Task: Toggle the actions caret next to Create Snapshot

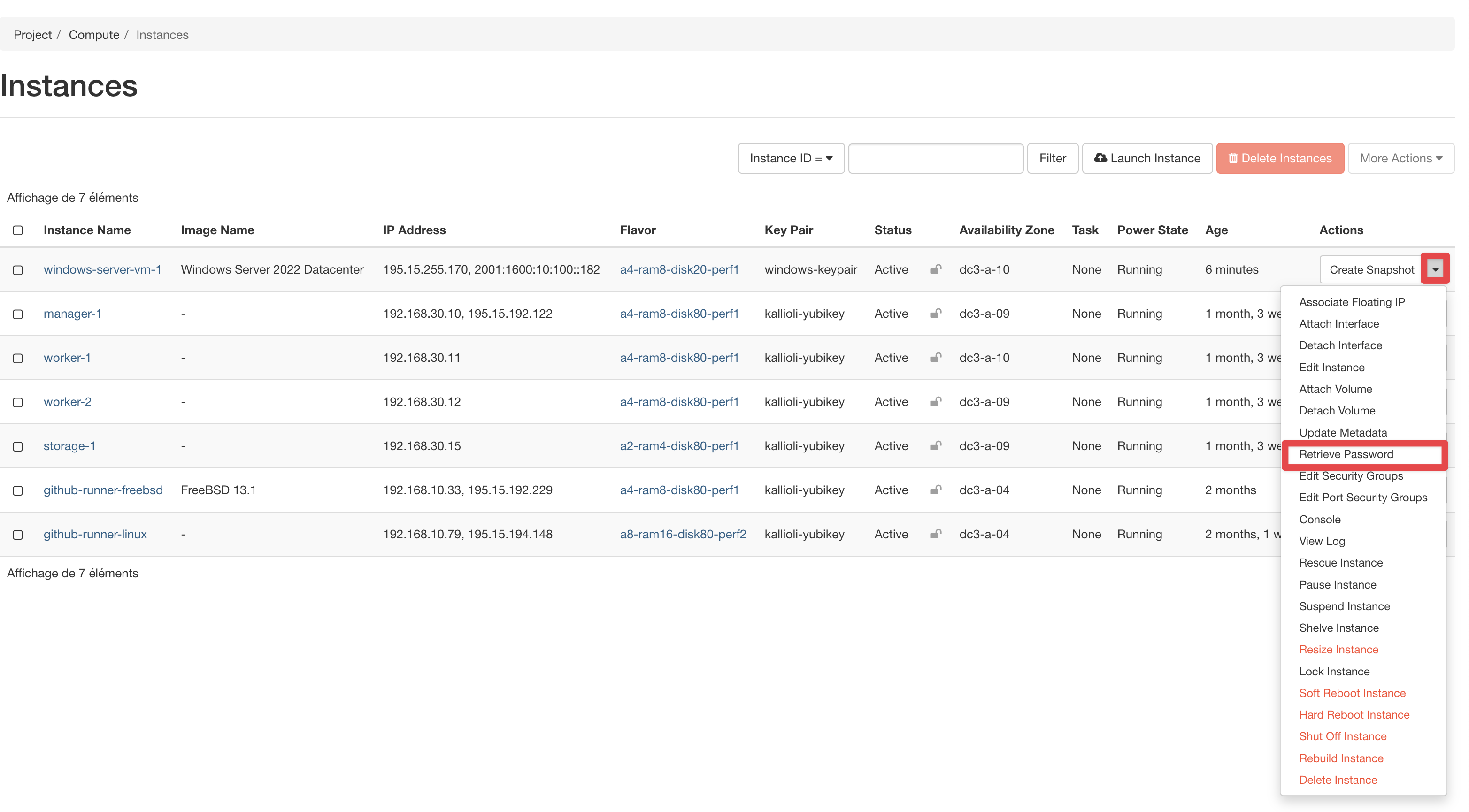Action: tap(1435, 269)
